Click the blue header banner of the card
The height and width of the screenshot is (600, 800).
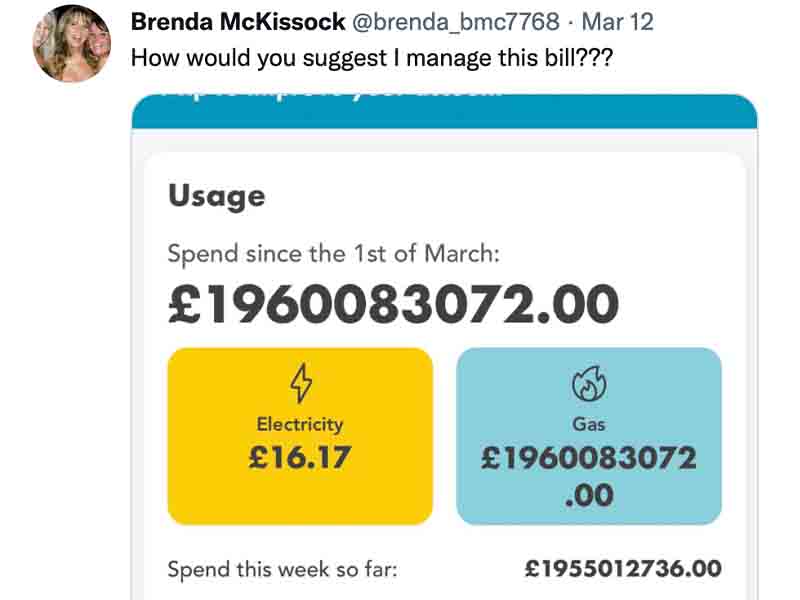tap(444, 111)
